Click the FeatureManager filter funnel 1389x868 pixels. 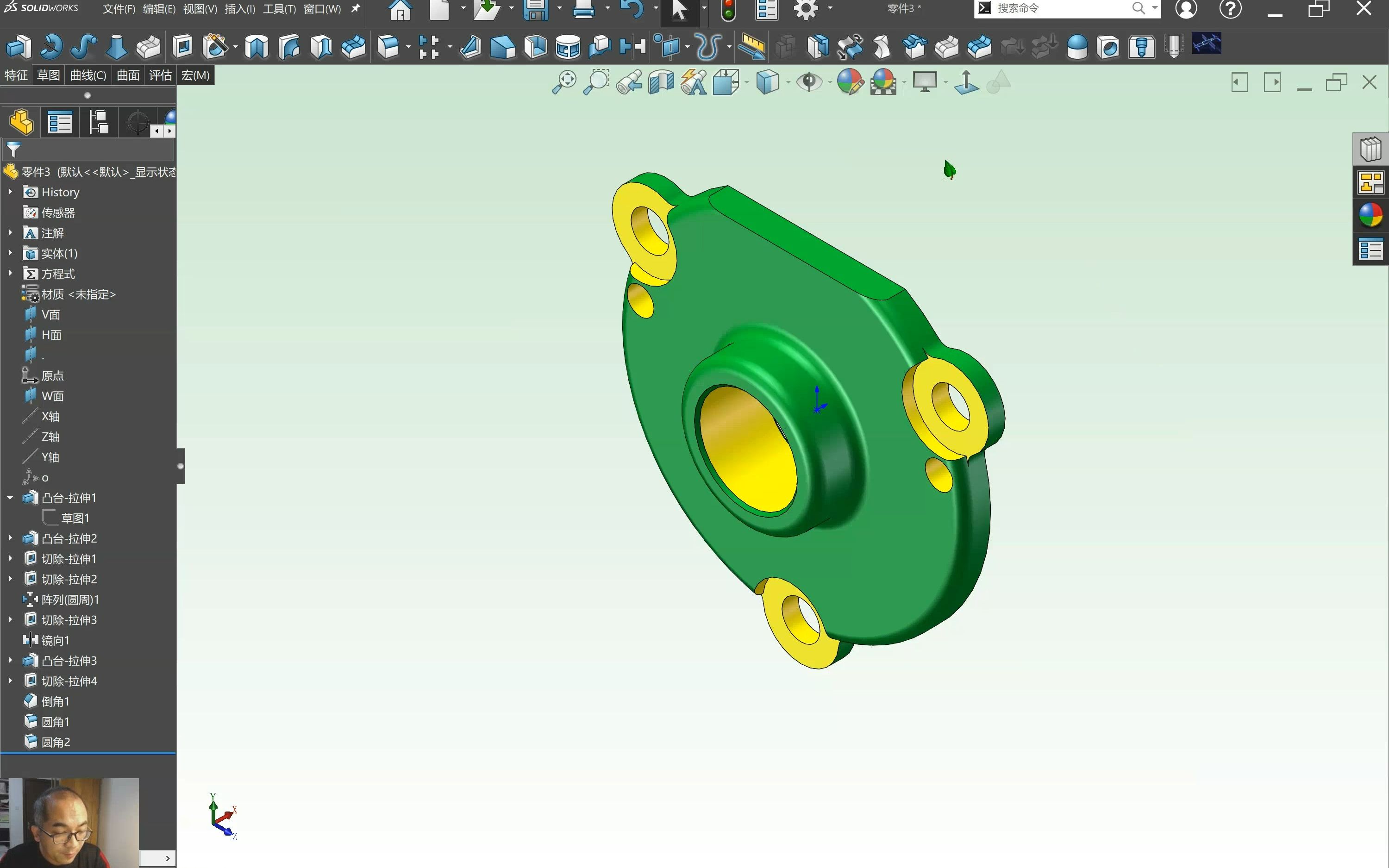click(x=13, y=150)
